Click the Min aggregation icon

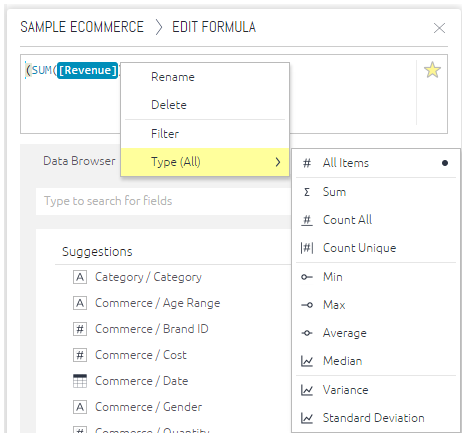click(x=307, y=277)
